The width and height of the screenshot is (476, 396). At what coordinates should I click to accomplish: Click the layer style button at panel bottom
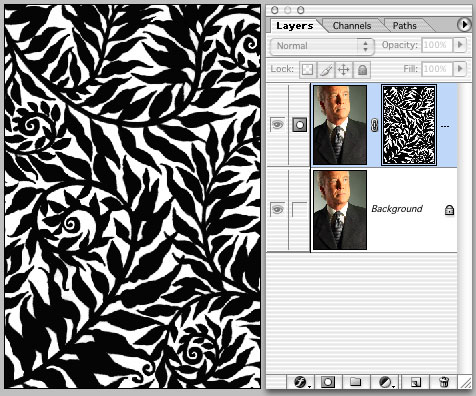(302, 382)
